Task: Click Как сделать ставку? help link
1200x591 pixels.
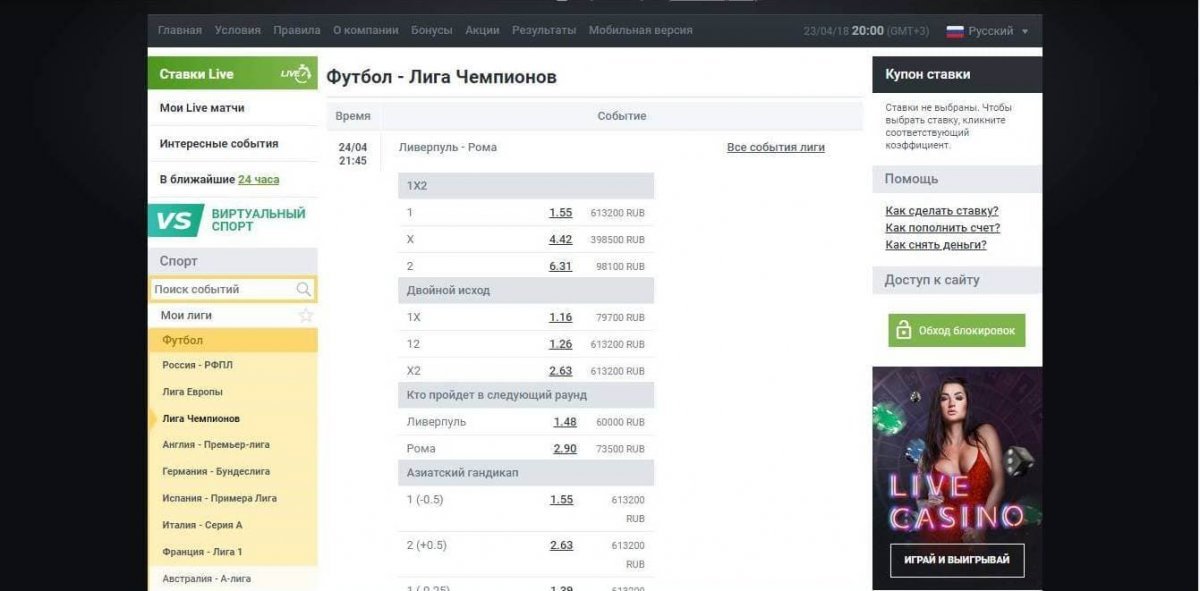Action: click(x=942, y=211)
